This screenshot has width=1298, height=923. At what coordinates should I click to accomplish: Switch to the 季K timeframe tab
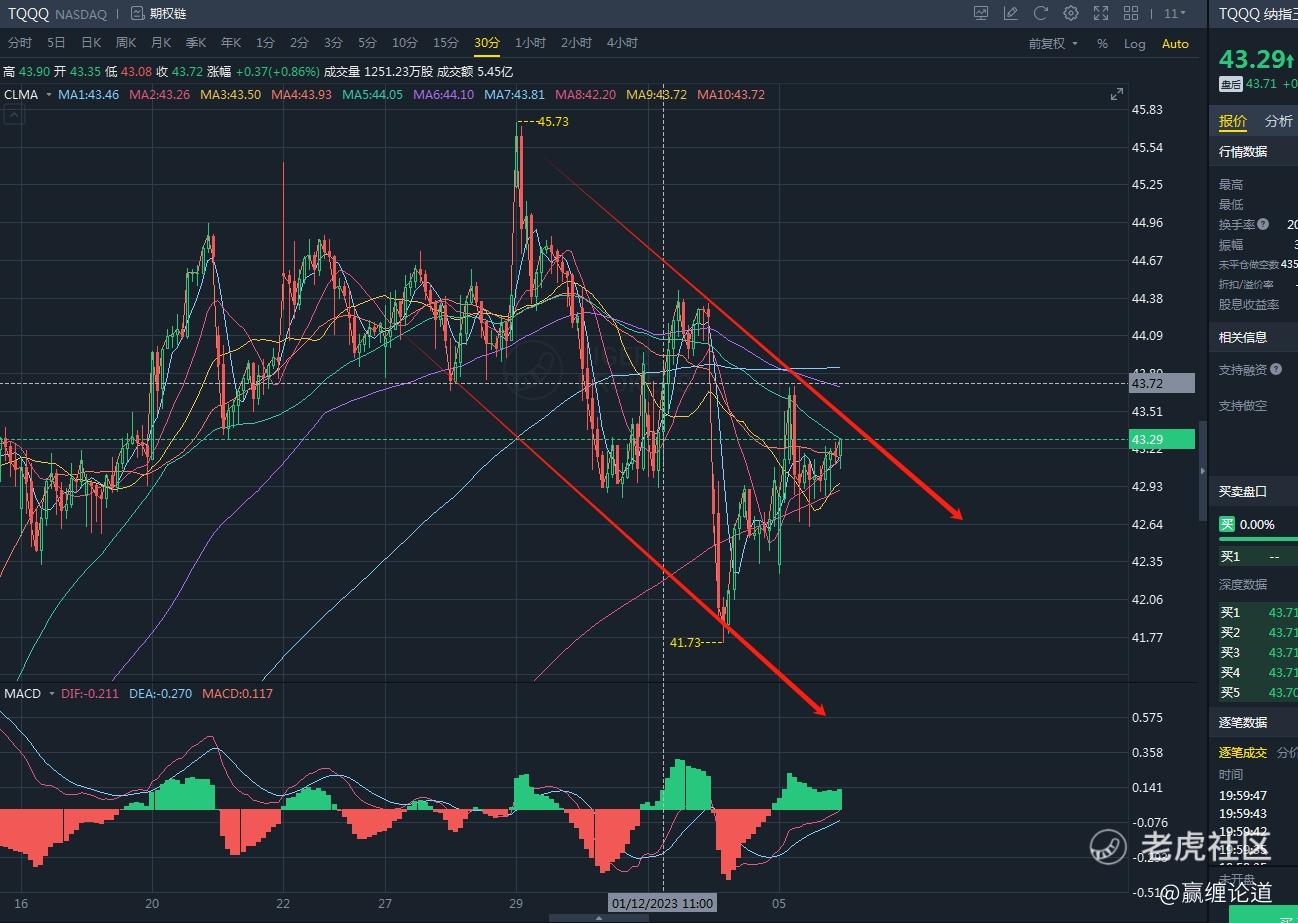tap(196, 43)
